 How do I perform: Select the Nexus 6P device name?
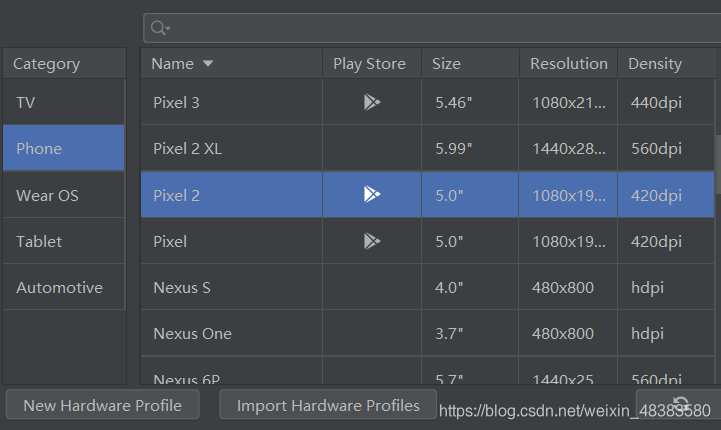(186, 379)
